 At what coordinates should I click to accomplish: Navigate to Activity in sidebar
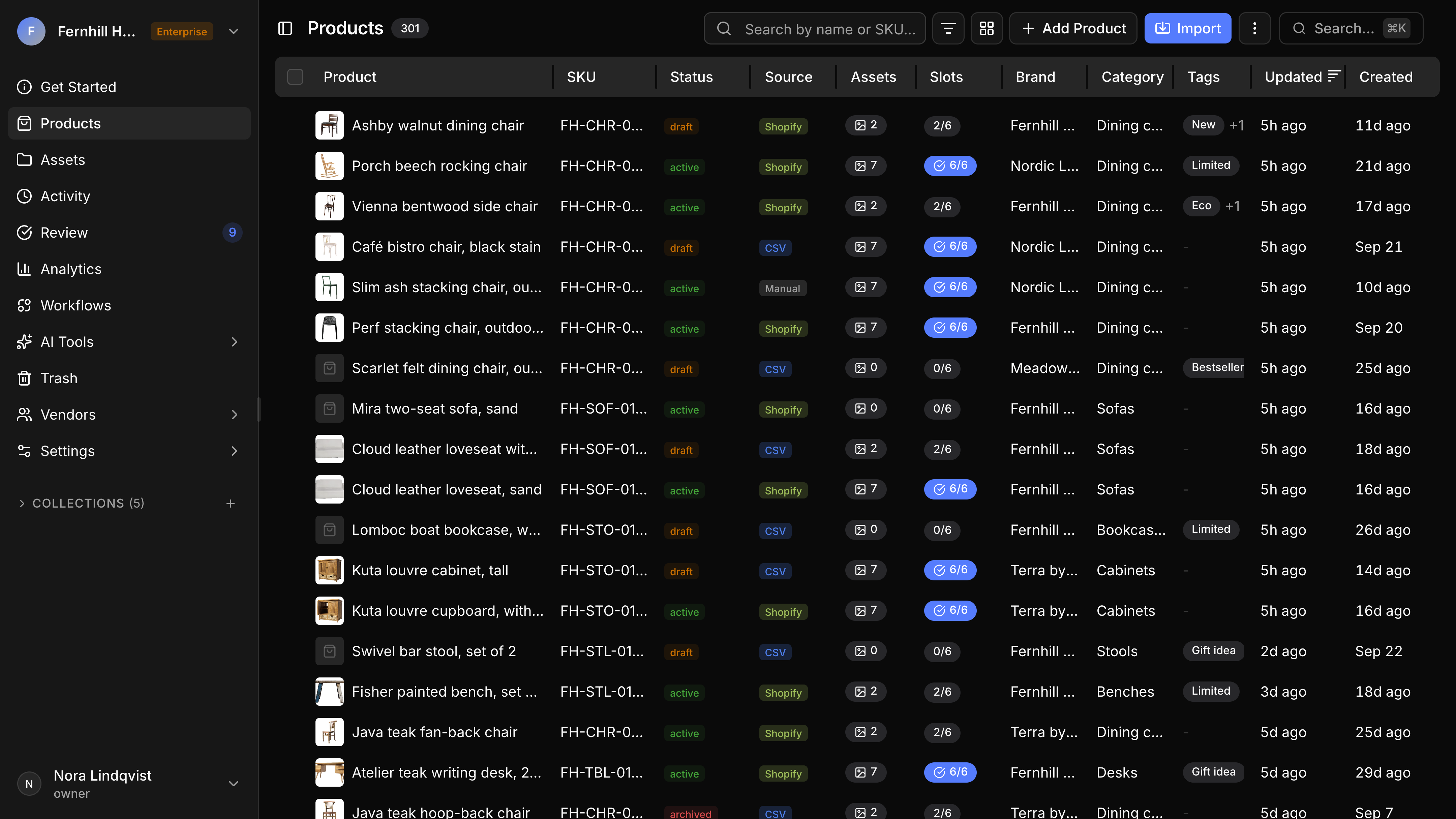click(x=129, y=196)
